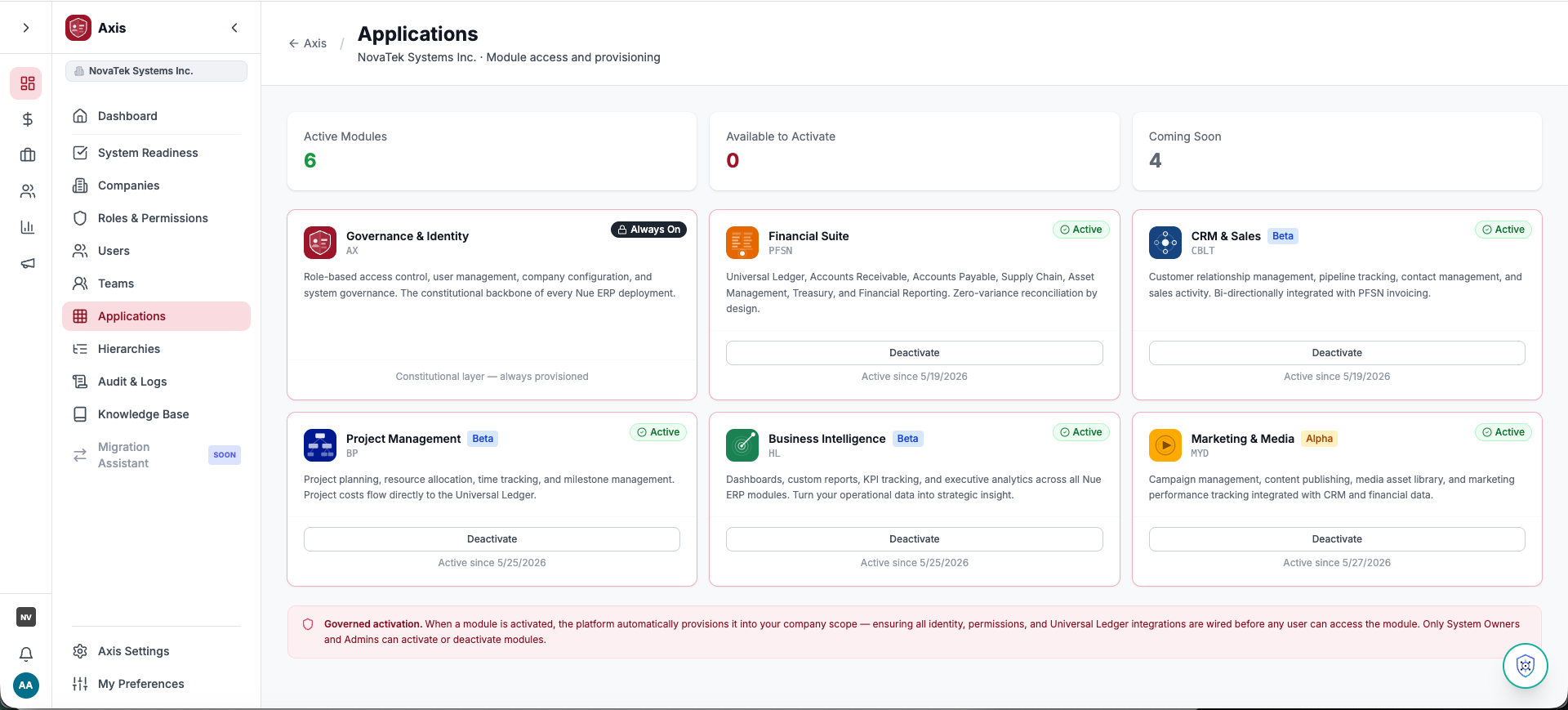Viewport: 1568px width, 710px height.
Task: Click the Marketing & Media module icon
Action: tap(1165, 445)
